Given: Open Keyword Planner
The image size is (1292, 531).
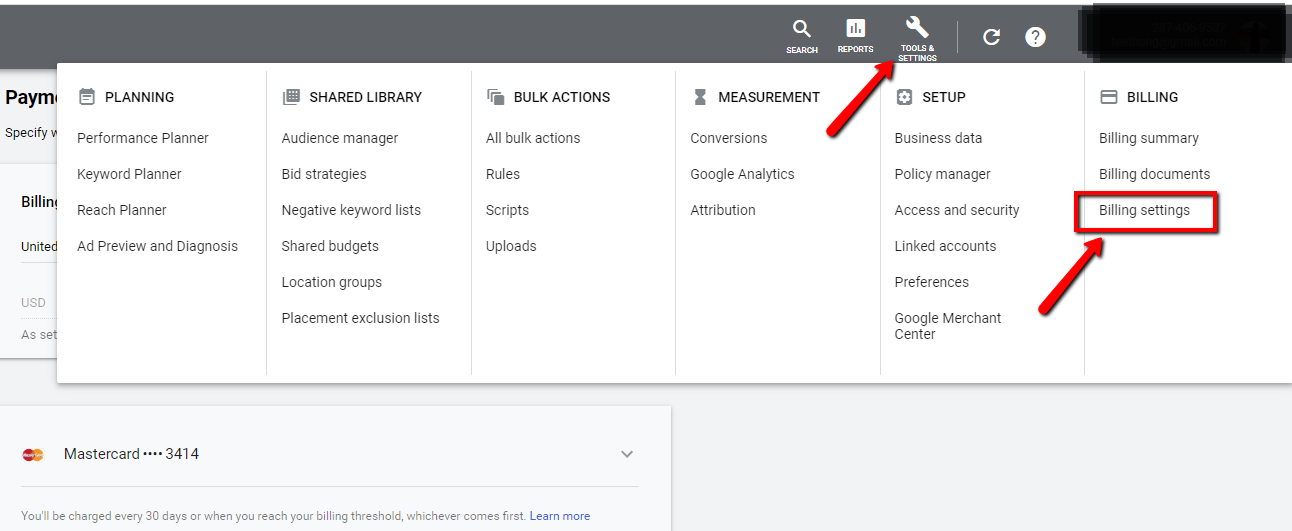Looking at the screenshot, I should 129,174.
